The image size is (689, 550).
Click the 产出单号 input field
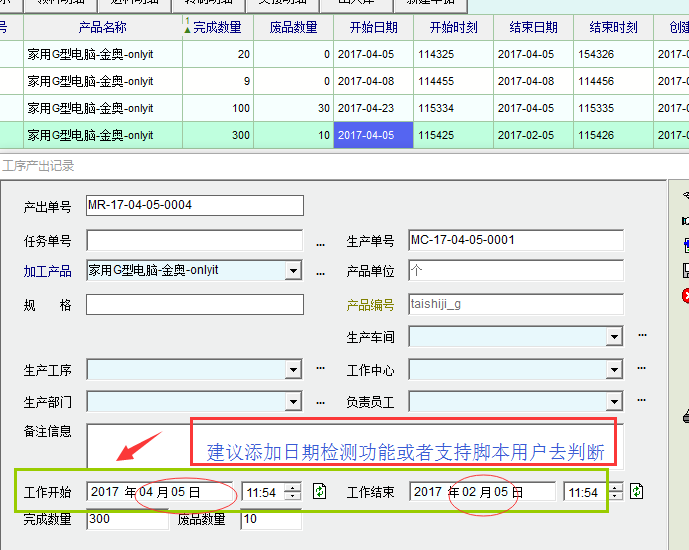coord(194,206)
